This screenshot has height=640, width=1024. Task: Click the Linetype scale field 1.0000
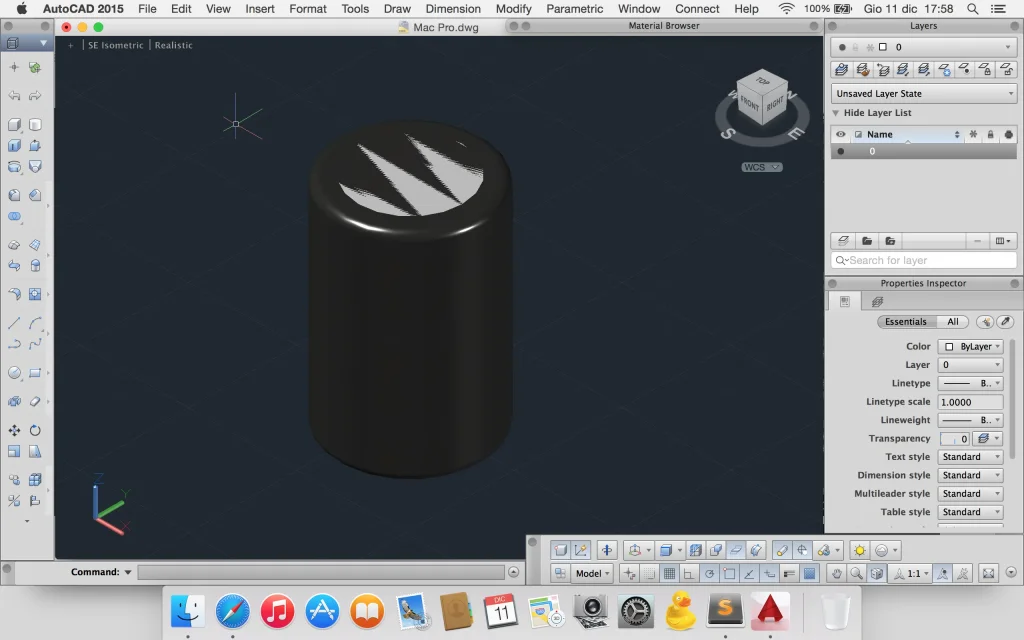970,402
